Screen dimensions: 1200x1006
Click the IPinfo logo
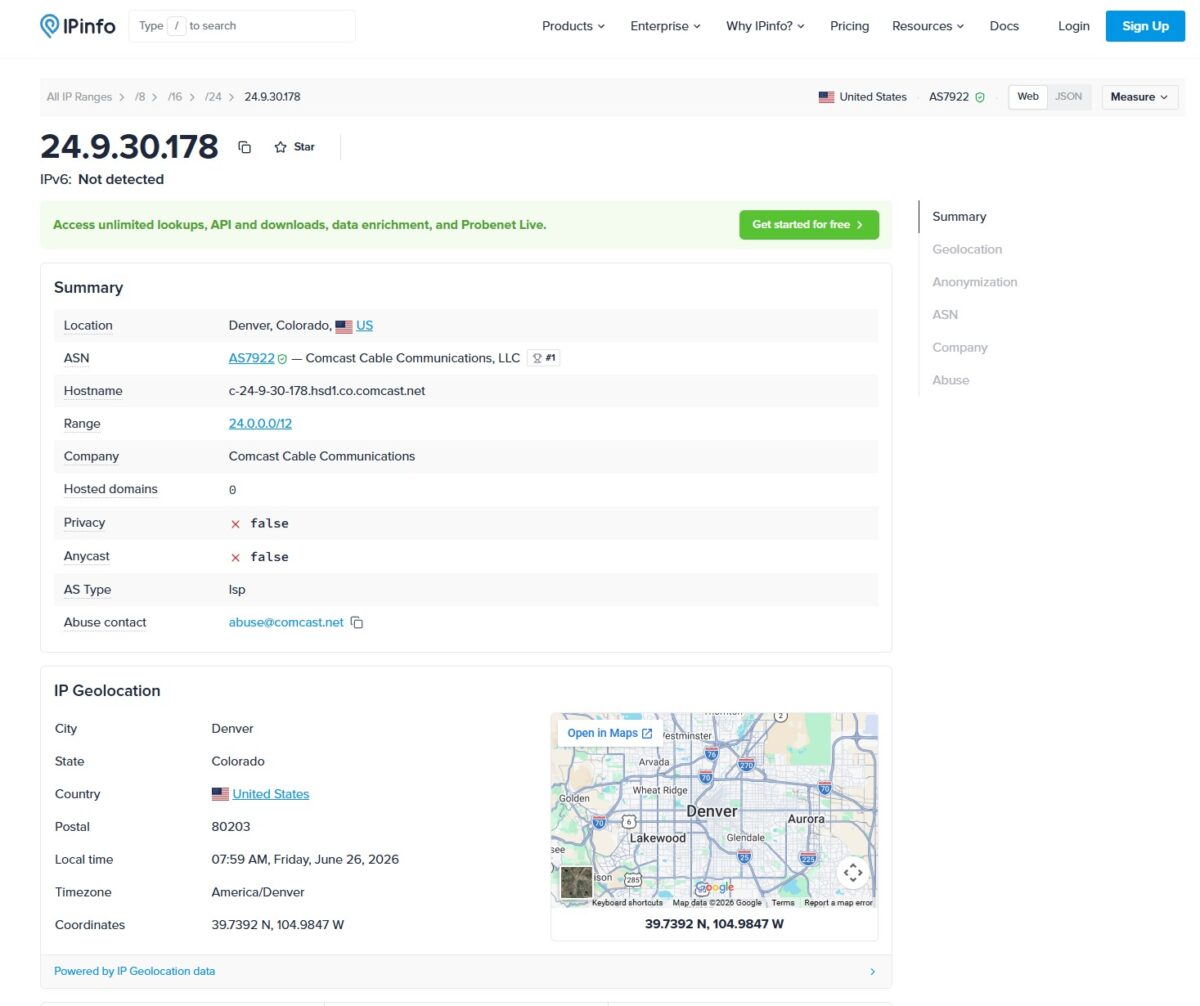[78, 26]
